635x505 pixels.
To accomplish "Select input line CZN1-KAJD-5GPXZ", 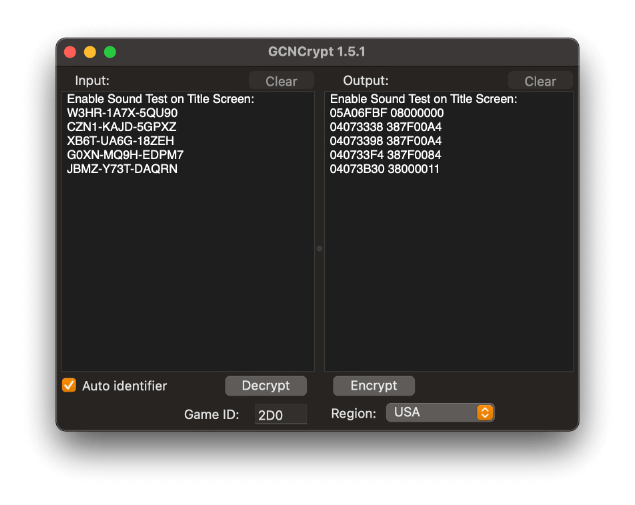I will (x=121, y=127).
